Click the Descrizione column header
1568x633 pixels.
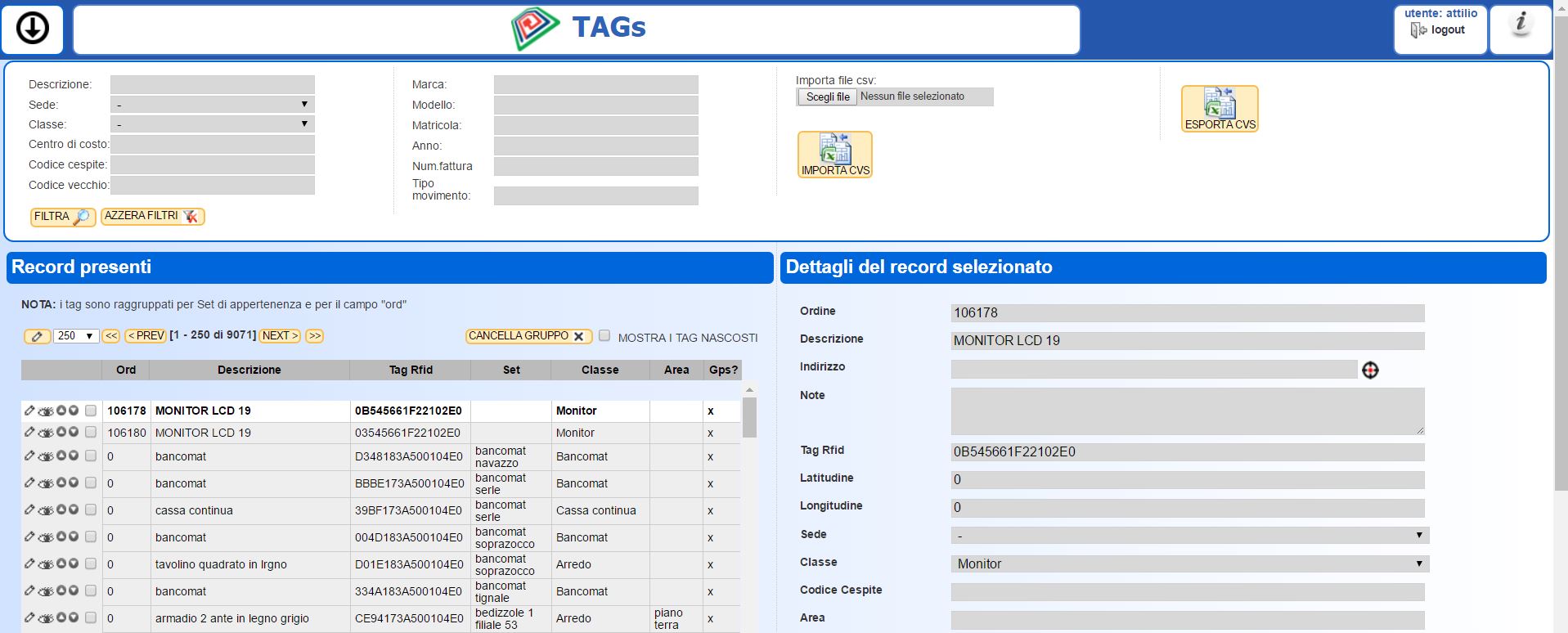click(249, 370)
